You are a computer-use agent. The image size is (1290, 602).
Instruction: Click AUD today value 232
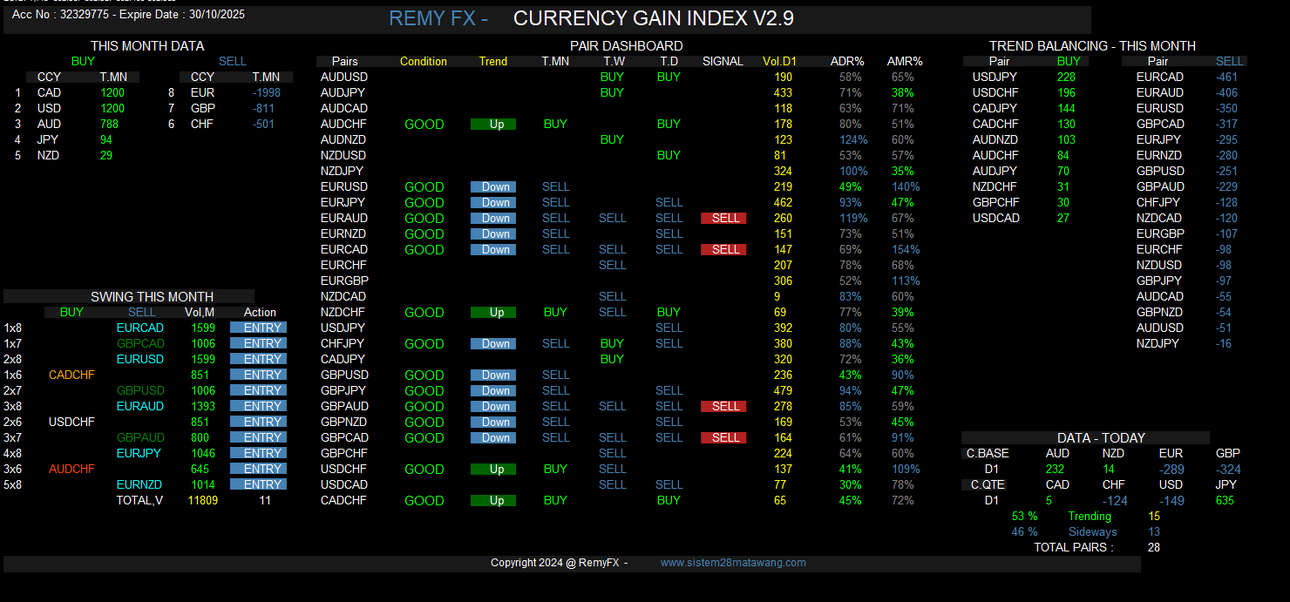coord(1055,469)
